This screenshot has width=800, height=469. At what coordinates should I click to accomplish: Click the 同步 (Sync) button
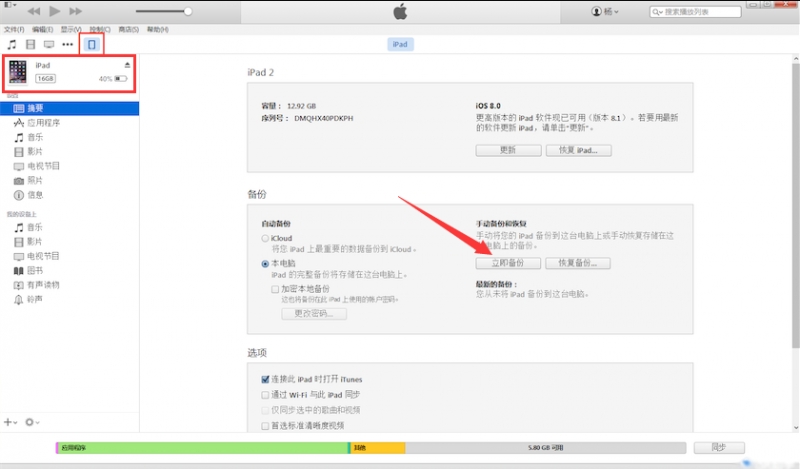click(719, 448)
